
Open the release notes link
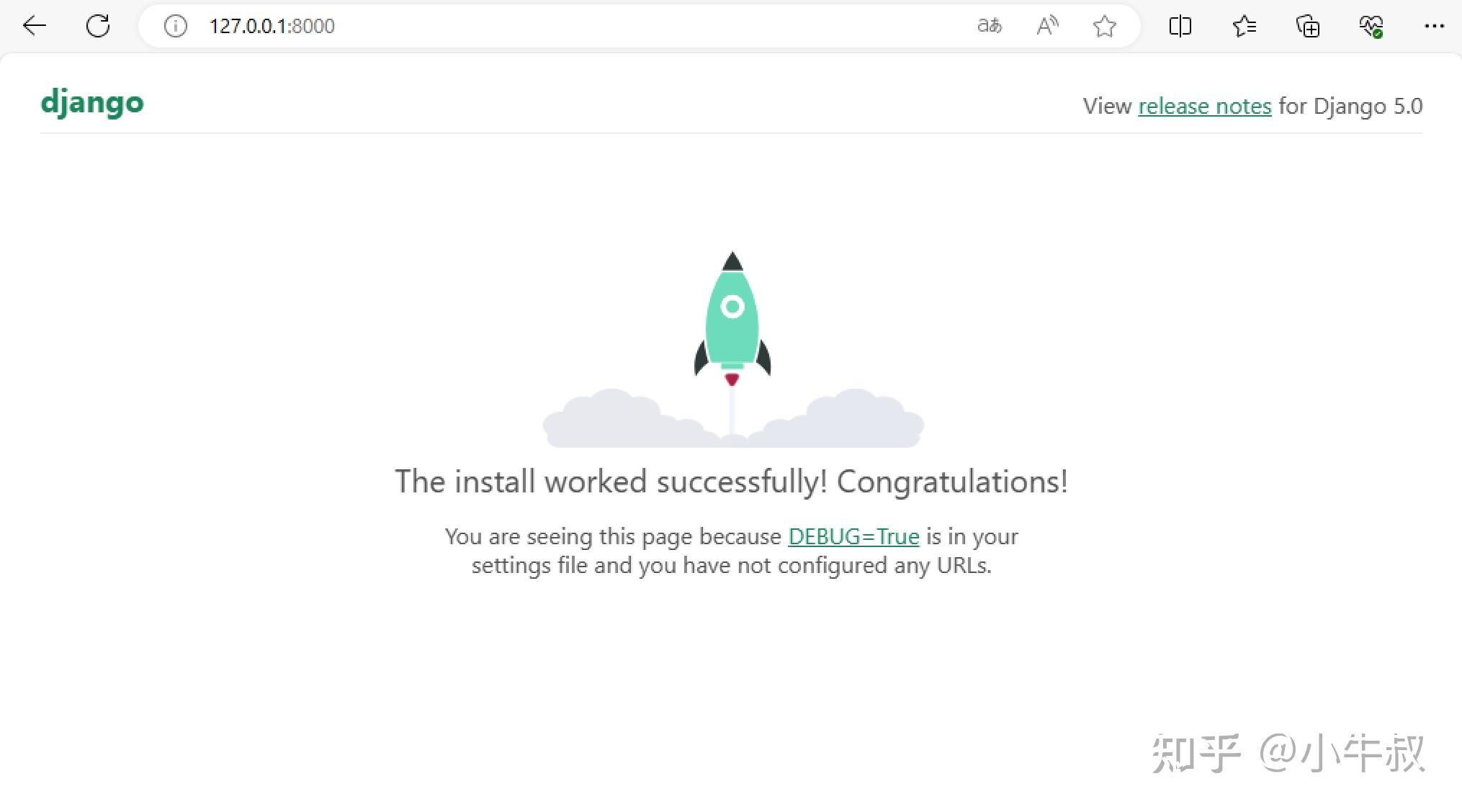coord(1205,106)
